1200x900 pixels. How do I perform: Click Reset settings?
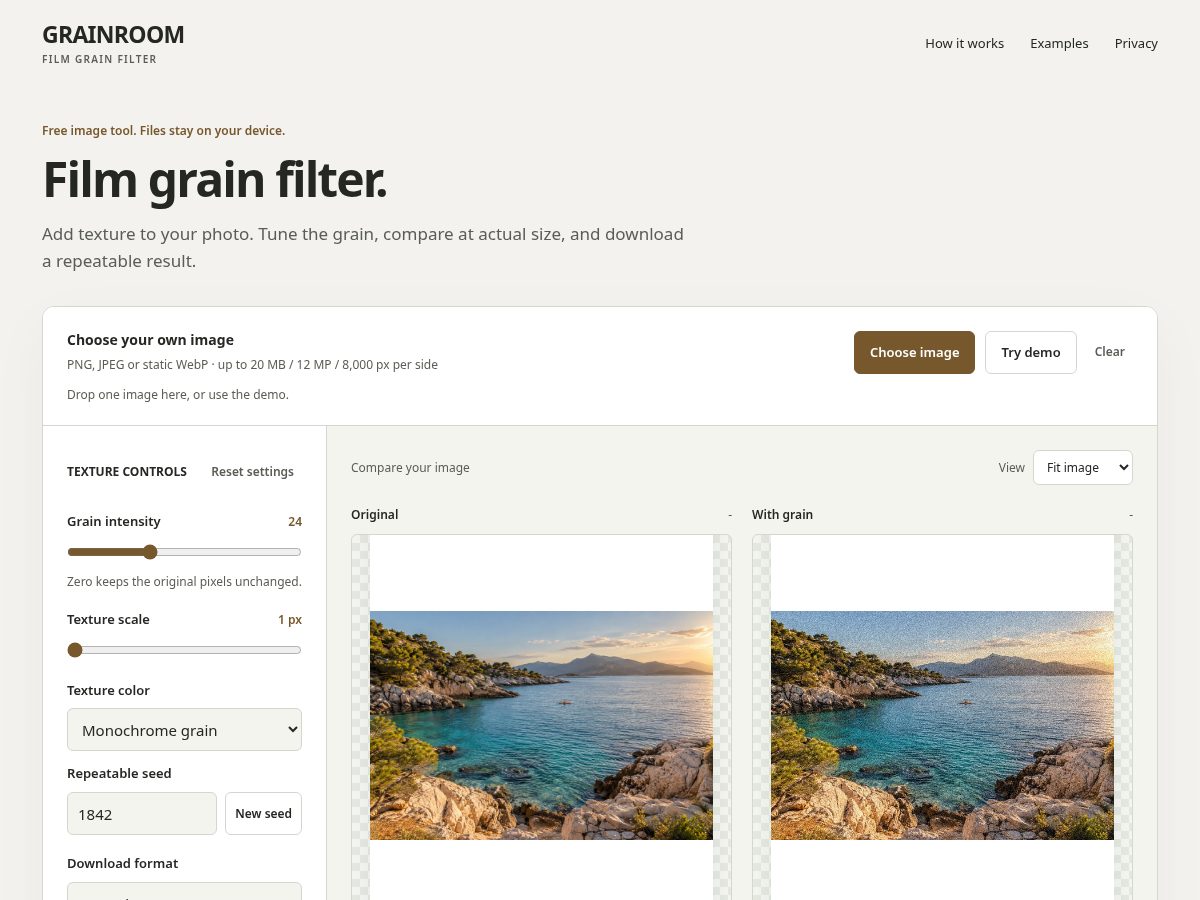tap(252, 471)
